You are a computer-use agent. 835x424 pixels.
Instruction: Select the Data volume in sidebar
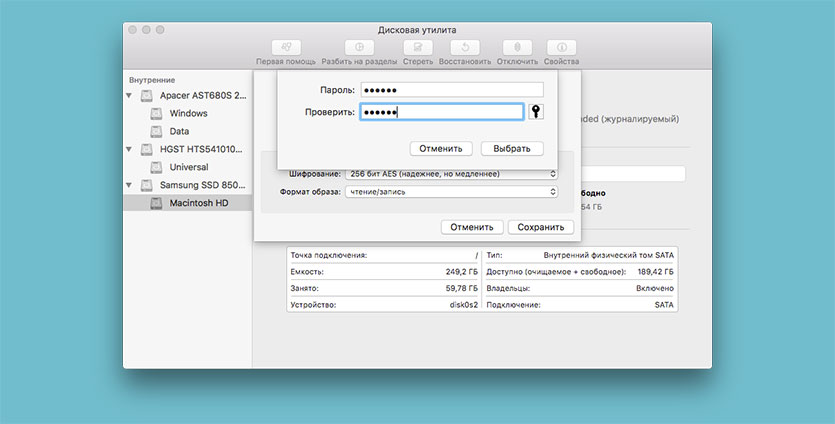(x=179, y=131)
